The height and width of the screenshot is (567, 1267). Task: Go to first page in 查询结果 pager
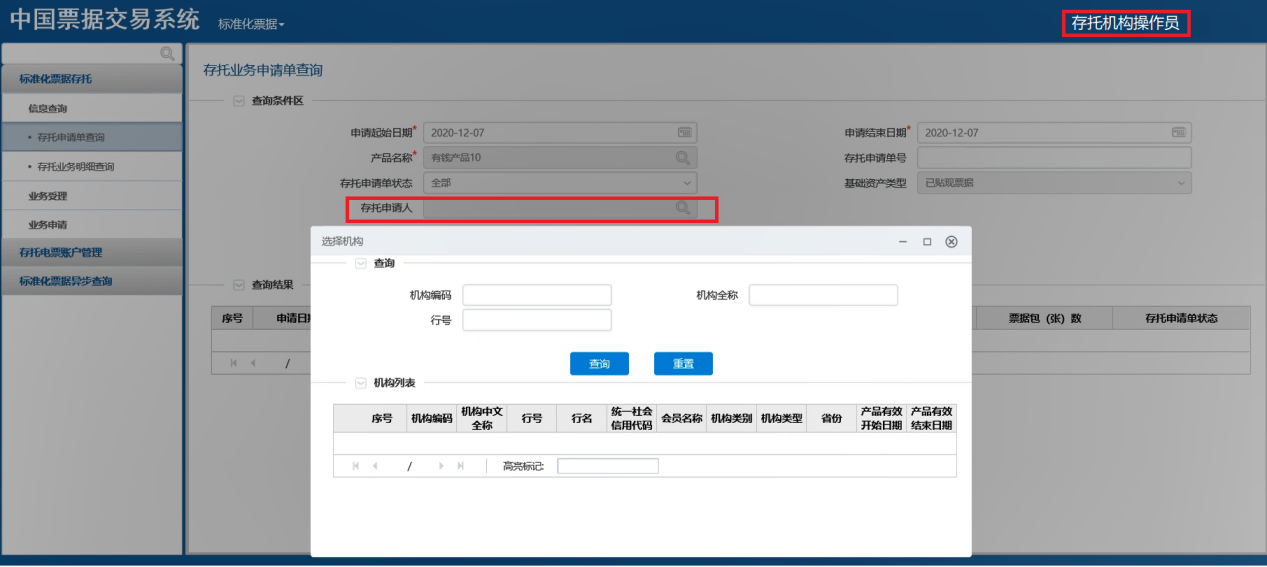[x=234, y=363]
